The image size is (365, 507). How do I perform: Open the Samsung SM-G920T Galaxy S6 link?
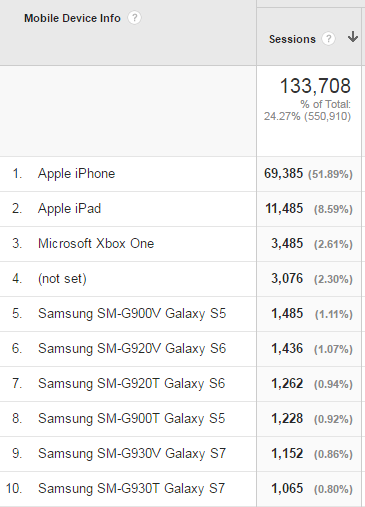(x=132, y=384)
